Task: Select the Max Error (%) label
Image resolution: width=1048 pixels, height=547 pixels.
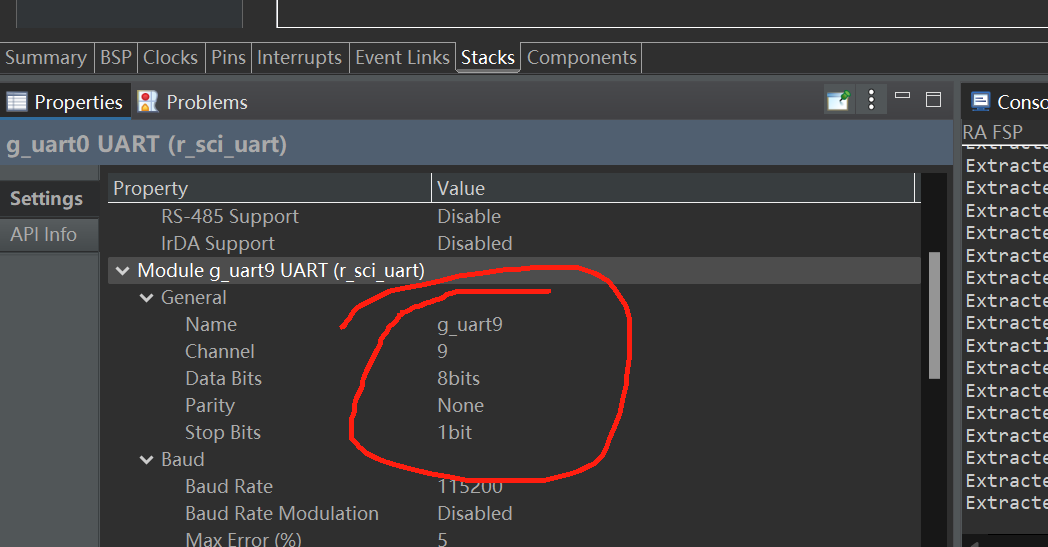Action: 243,539
